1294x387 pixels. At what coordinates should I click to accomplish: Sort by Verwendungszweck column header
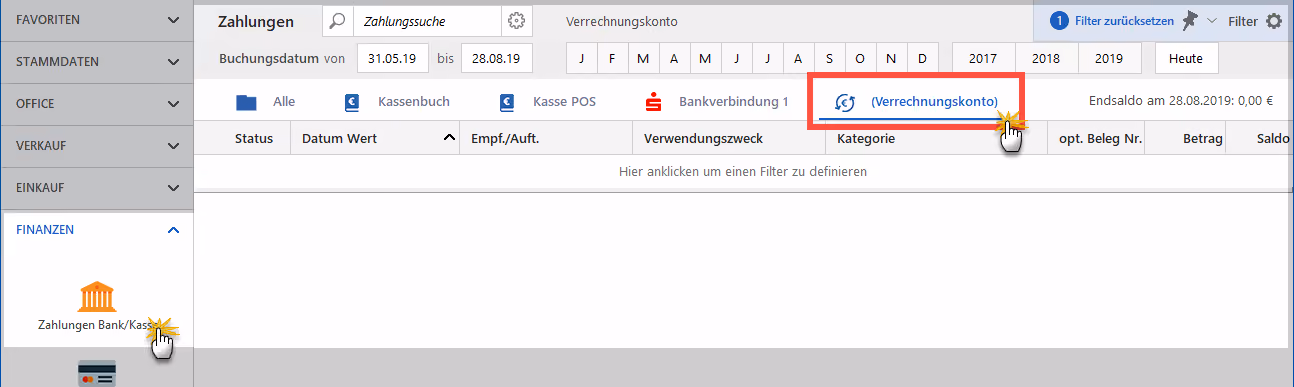pyautogui.click(x=729, y=139)
